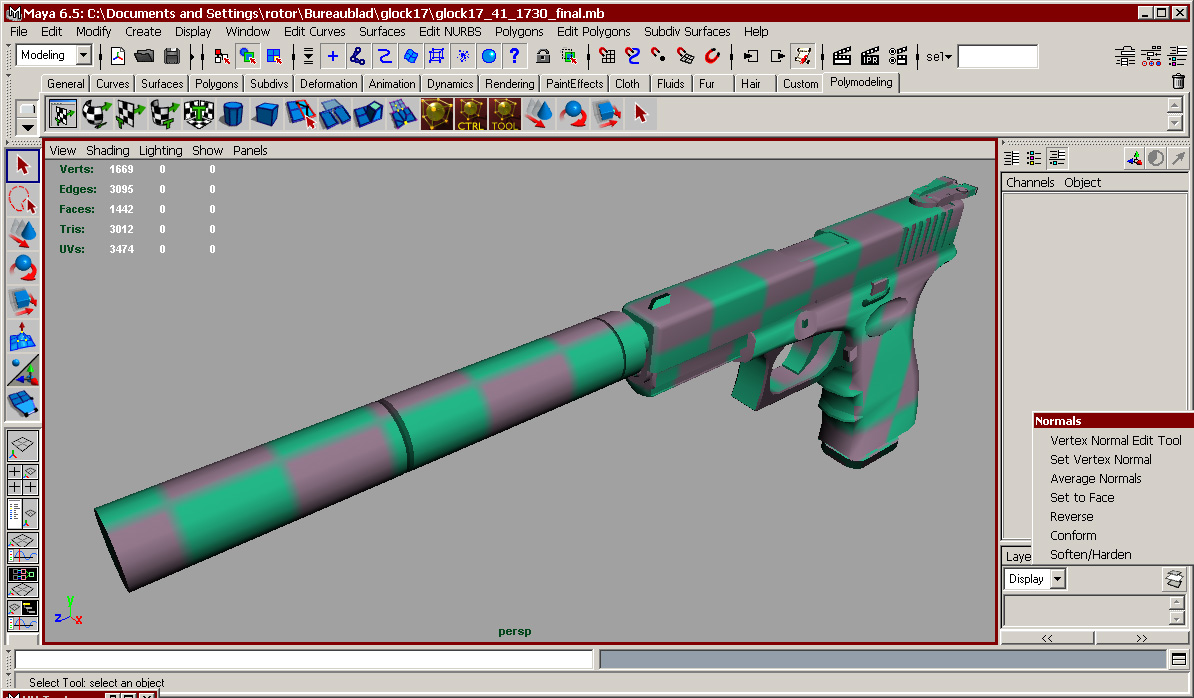Click the open scene folder icon
The width and height of the screenshot is (1194, 698).
145,56
